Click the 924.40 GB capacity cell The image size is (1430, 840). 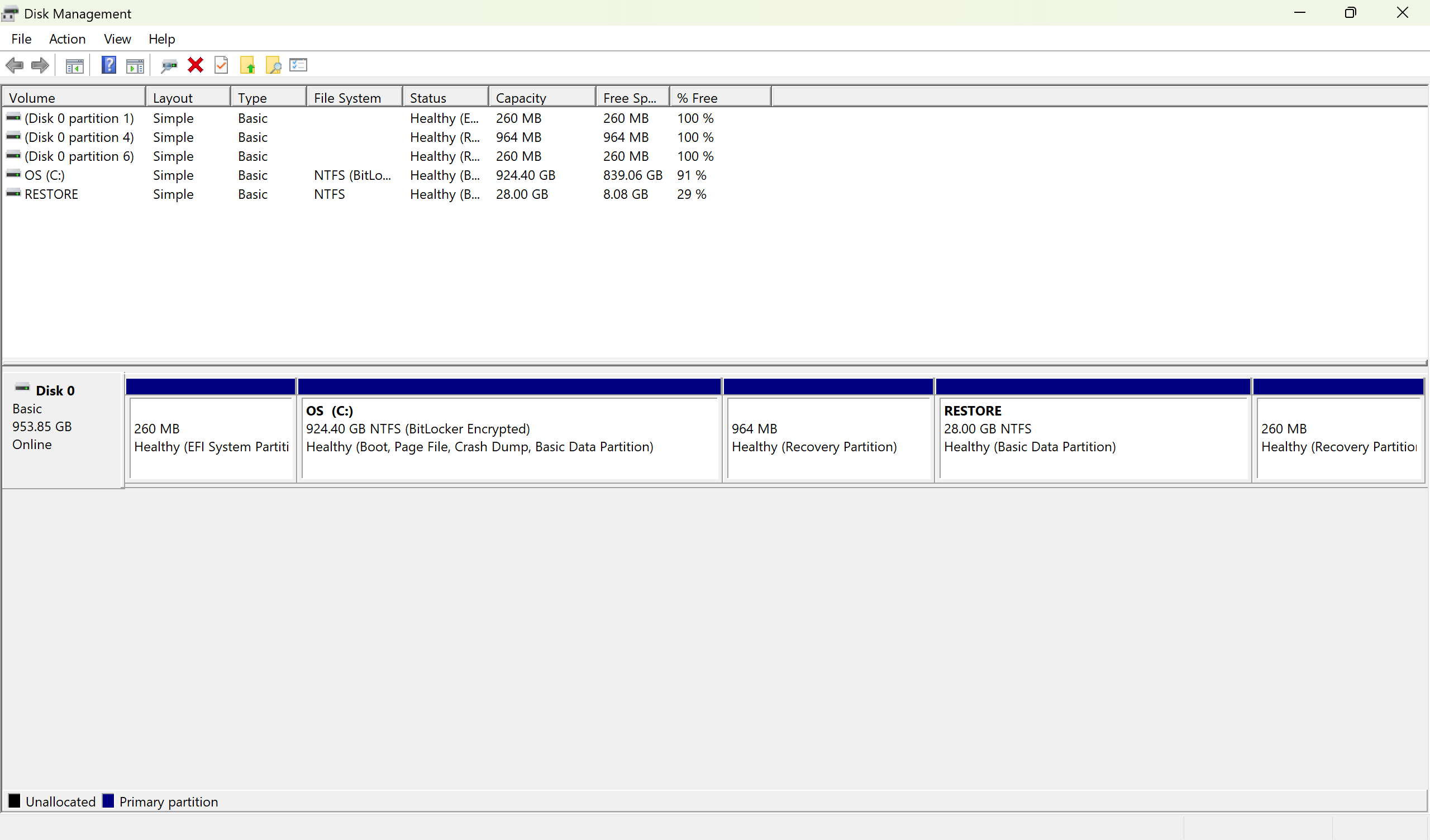pos(526,175)
